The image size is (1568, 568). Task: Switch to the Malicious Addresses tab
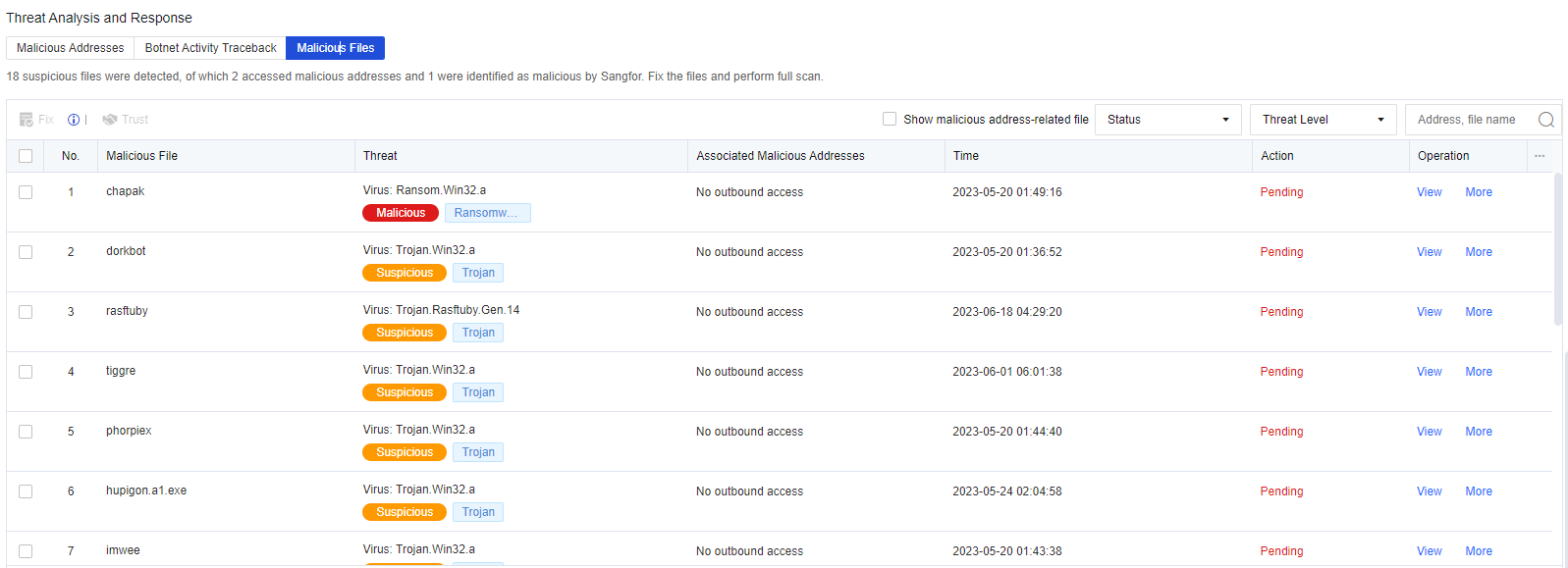pos(71,48)
